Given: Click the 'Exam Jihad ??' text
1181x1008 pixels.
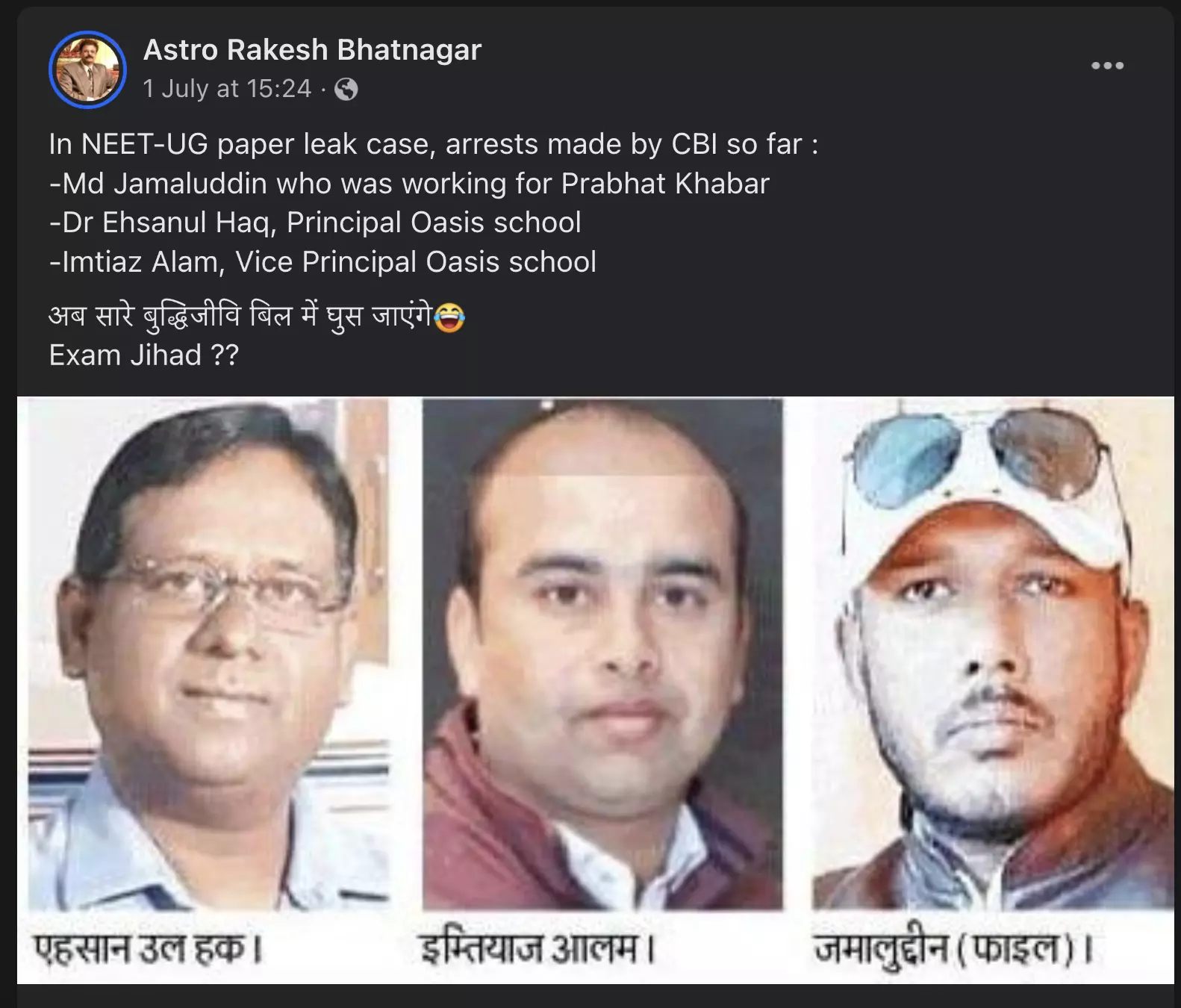Looking at the screenshot, I should (x=144, y=355).
